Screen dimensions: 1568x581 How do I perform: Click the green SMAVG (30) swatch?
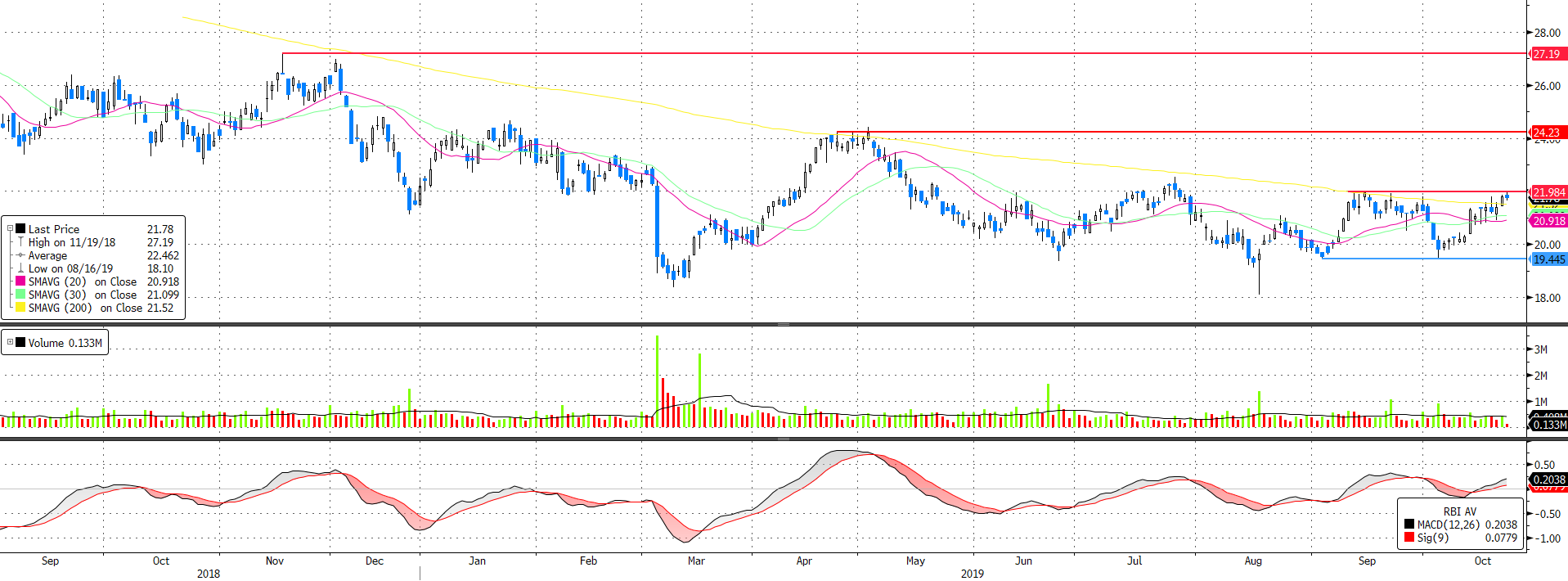pos(20,295)
